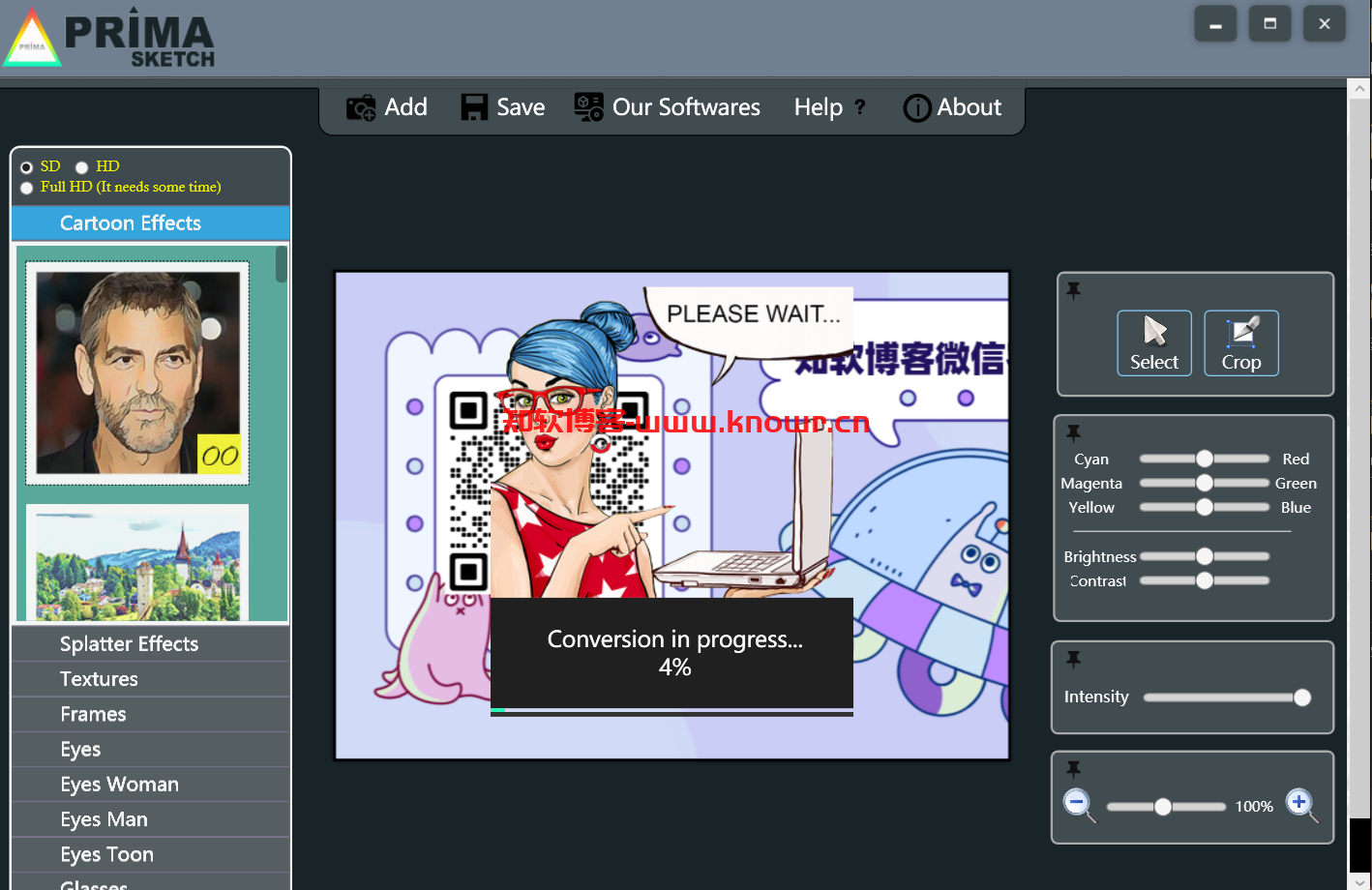Close the Prima Sketch window
Screen dimensions: 1372x890
1325,24
